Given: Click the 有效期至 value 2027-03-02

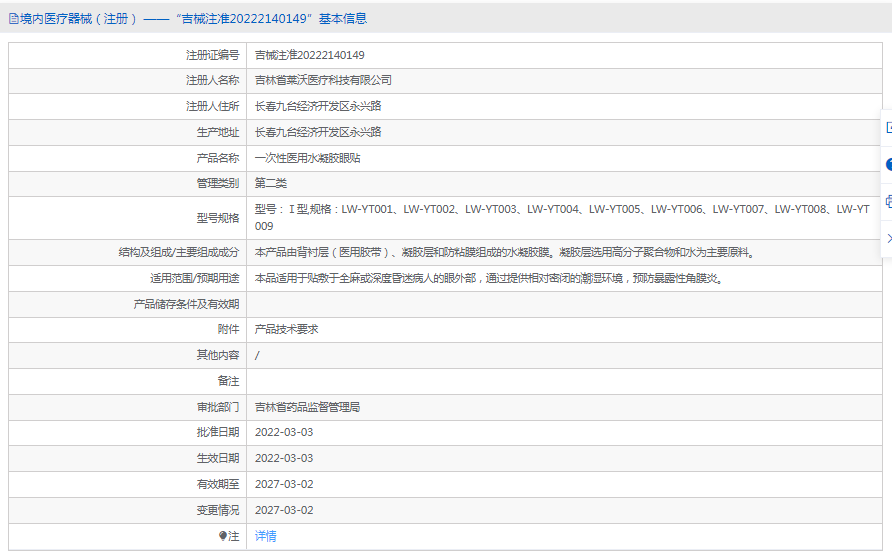Looking at the screenshot, I should point(284,484).
